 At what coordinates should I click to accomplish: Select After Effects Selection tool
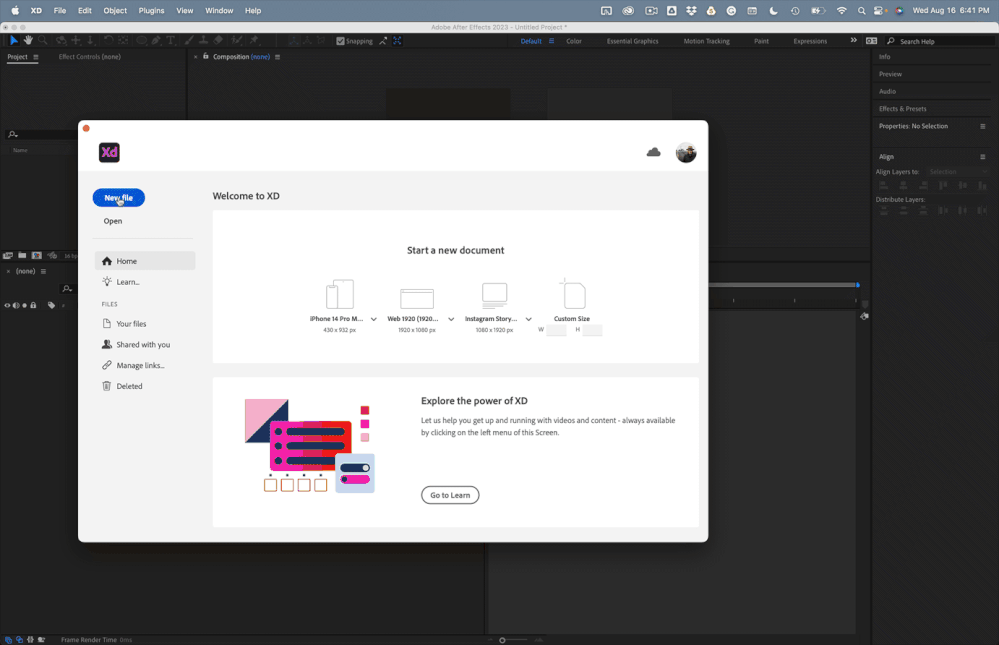tap(13, 40)
